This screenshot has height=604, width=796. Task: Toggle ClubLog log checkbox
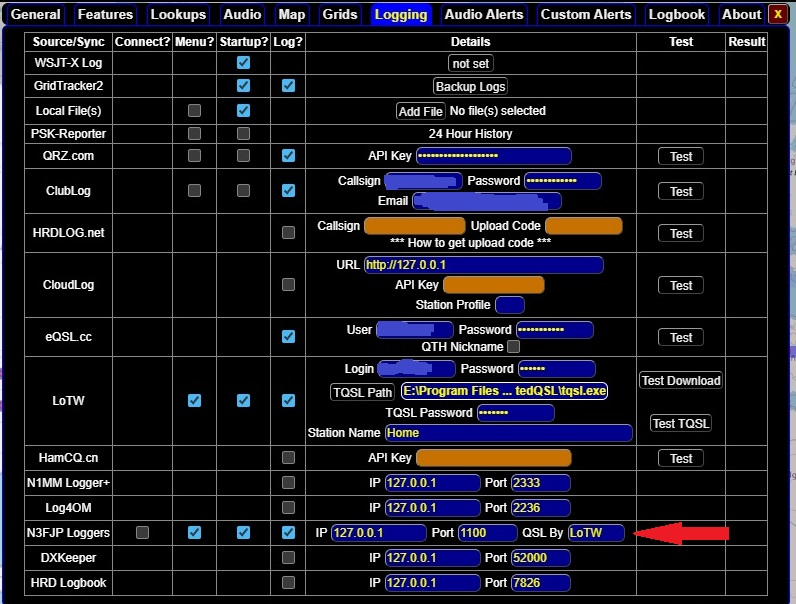coord(288,190)
